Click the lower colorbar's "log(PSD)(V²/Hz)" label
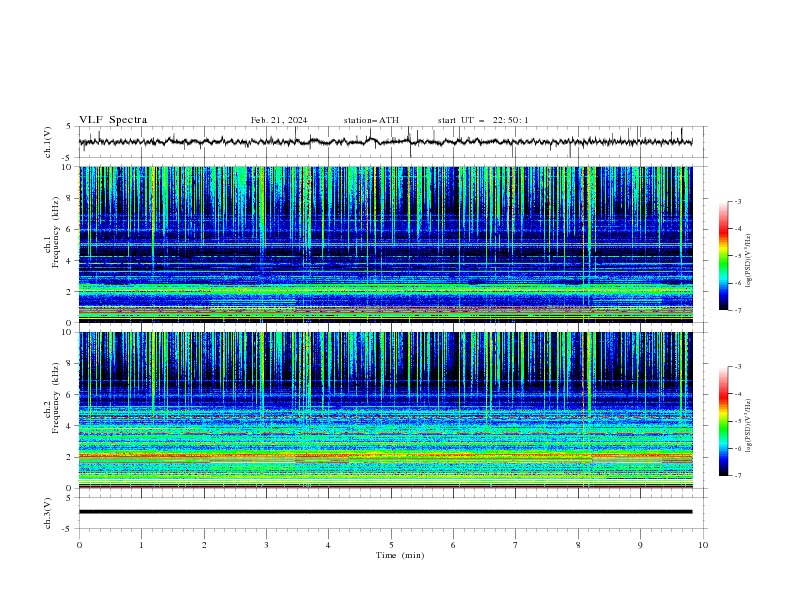 tap(748, 426)
